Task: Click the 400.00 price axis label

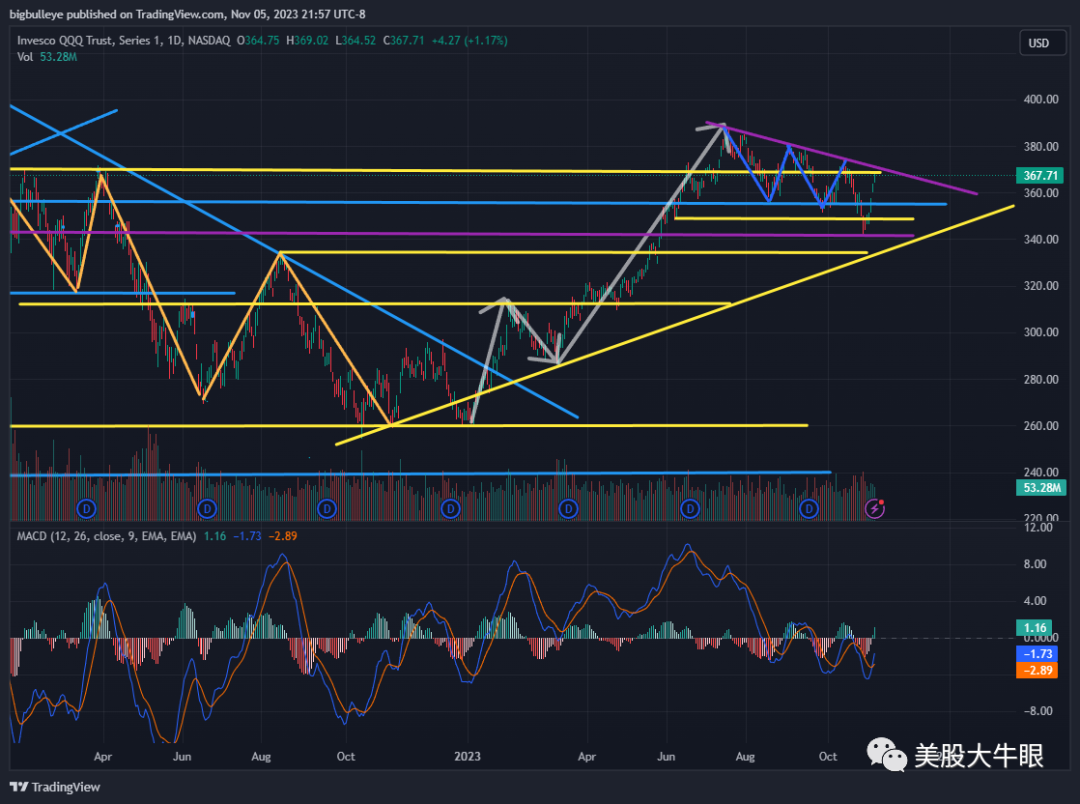Action: pos(1041,99)
